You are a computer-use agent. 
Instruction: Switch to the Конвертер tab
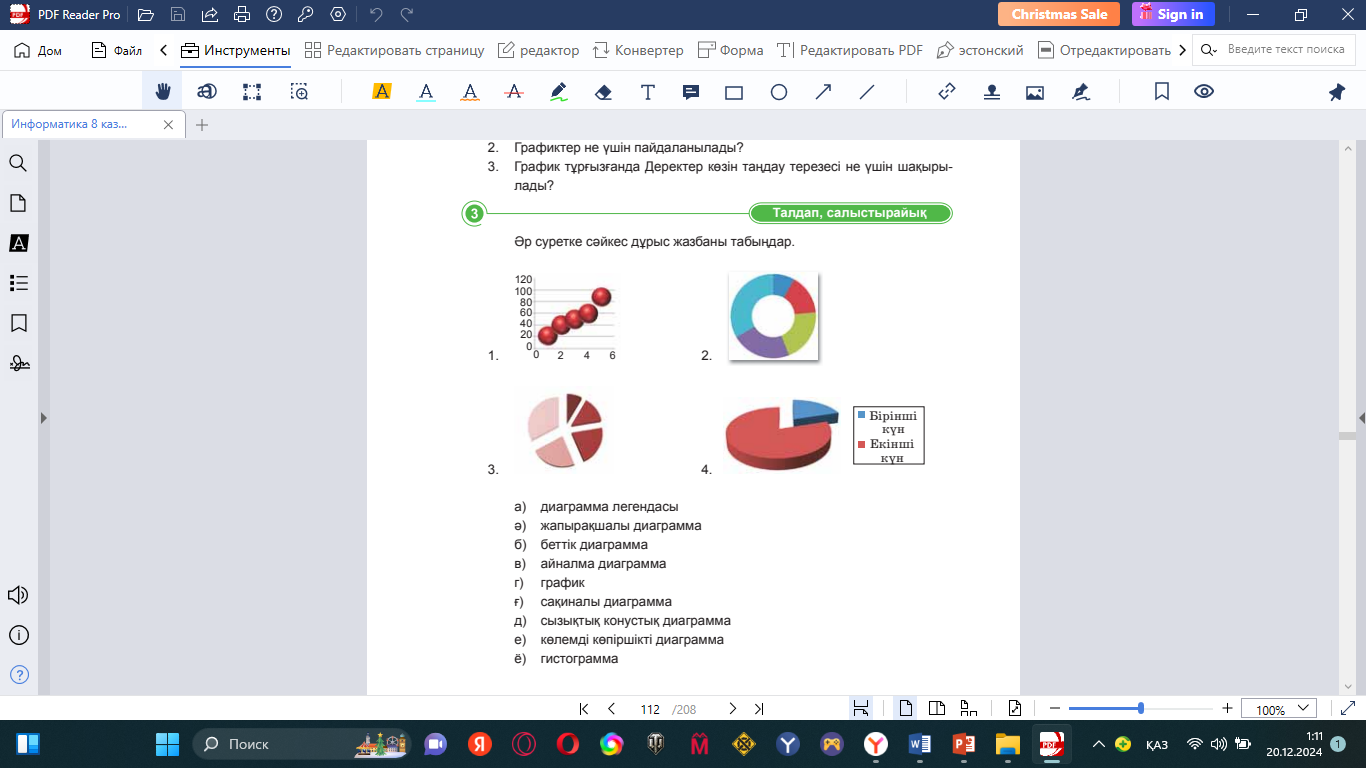tap(638, 50)
